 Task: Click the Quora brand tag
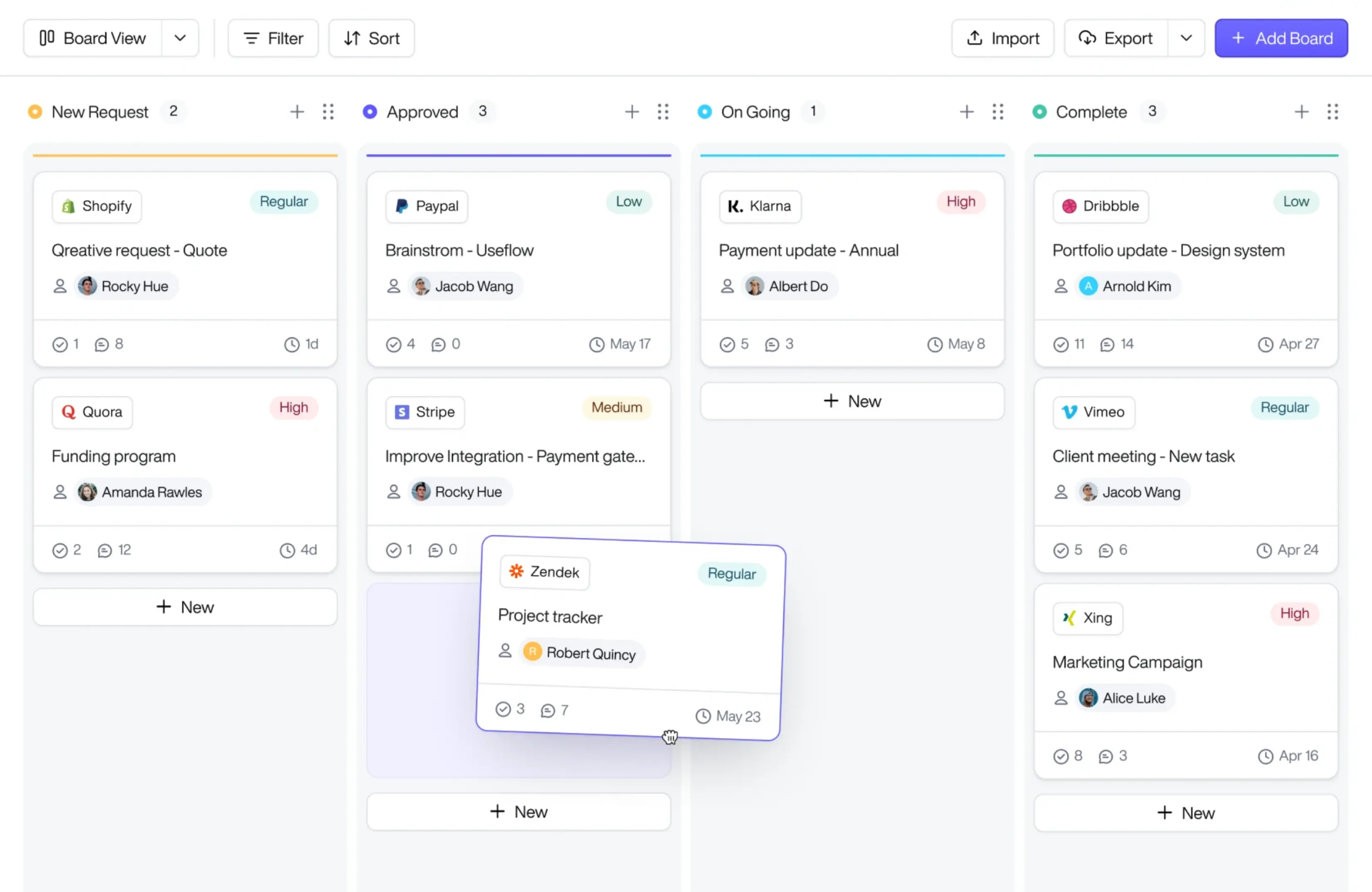(x=92, y=412)
